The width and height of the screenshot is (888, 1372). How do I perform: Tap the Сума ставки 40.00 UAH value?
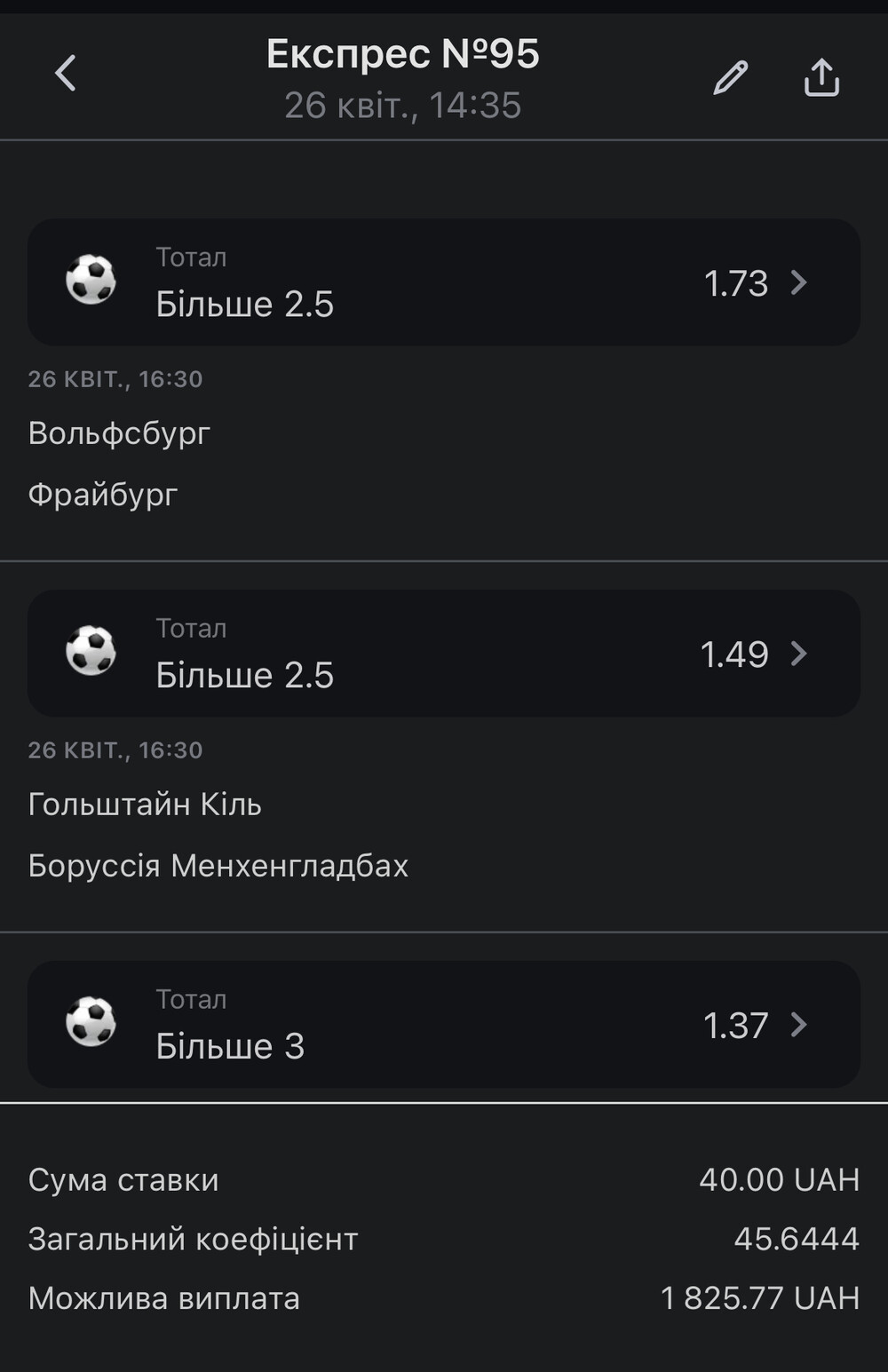(x=779, y=1179)
